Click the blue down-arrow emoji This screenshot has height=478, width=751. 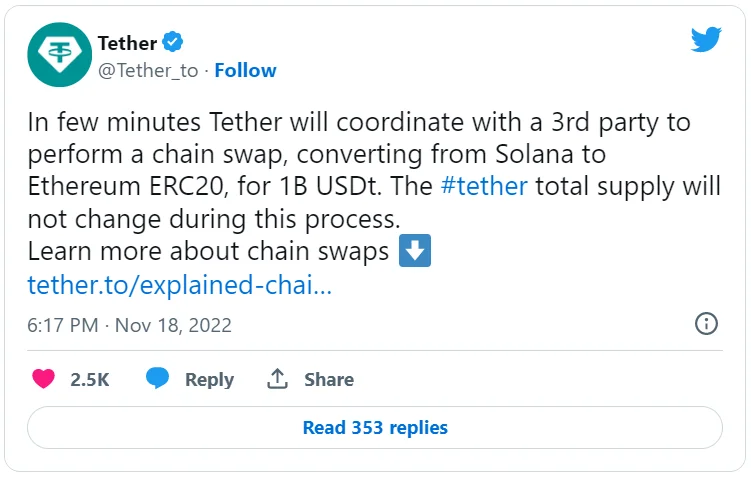pyautogui.click(x=414, y=251)
